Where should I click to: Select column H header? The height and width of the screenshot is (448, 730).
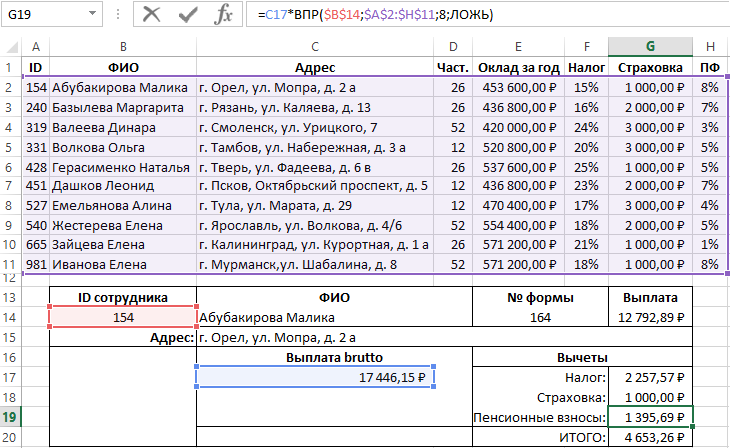coord(709,47)
